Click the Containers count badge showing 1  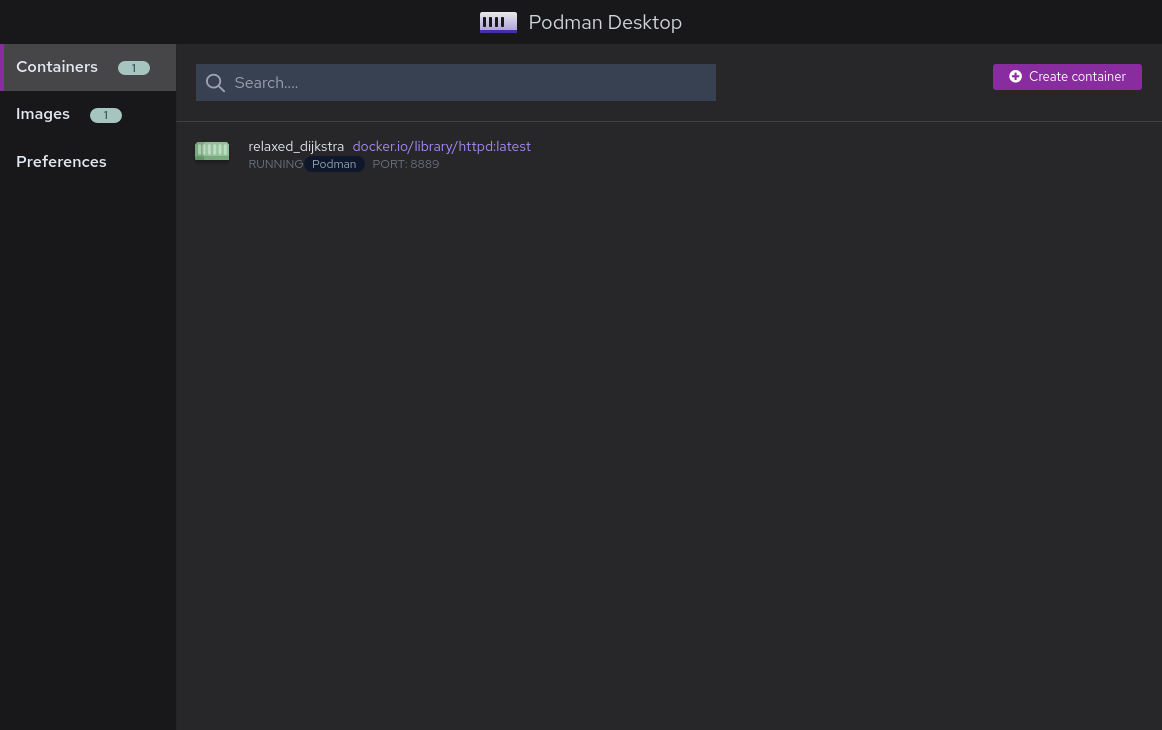[133, 67]
